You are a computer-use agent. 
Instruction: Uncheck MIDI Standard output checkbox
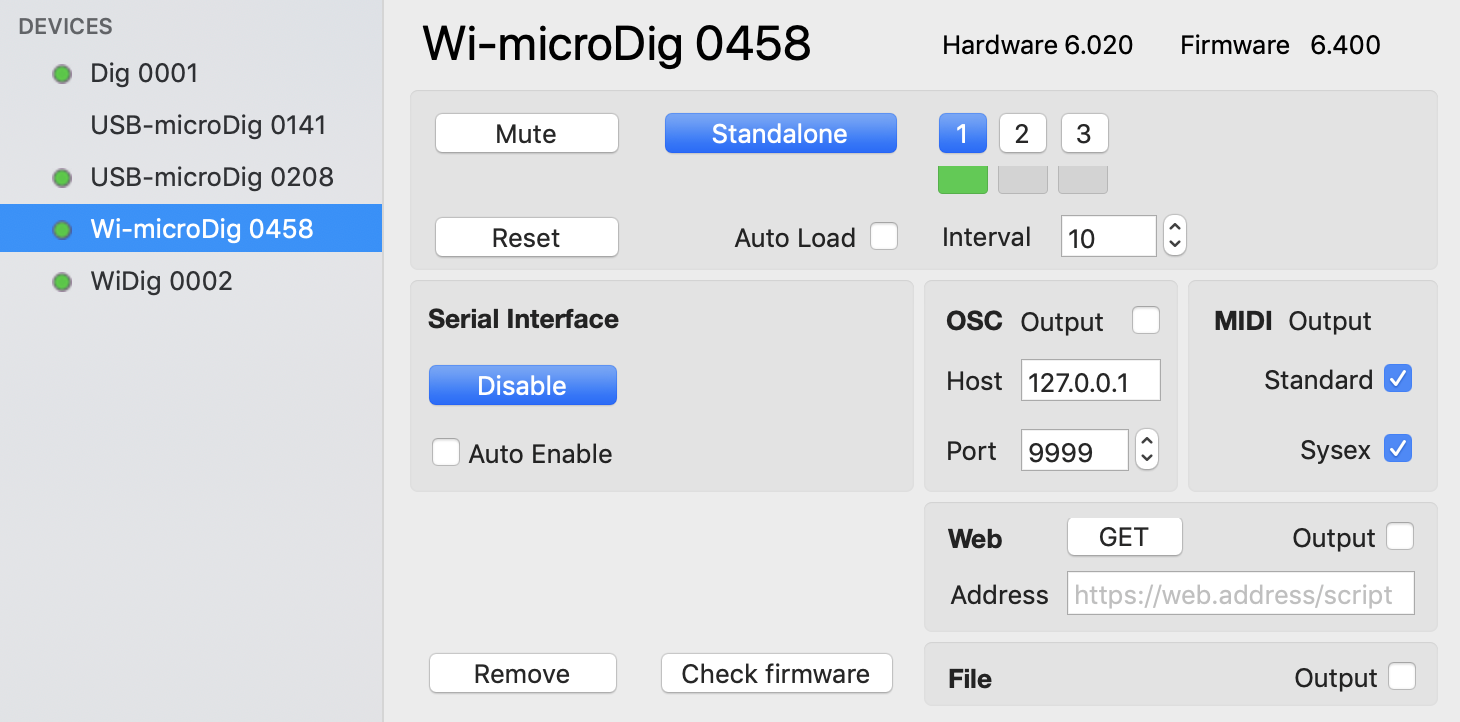point(1398,379)
